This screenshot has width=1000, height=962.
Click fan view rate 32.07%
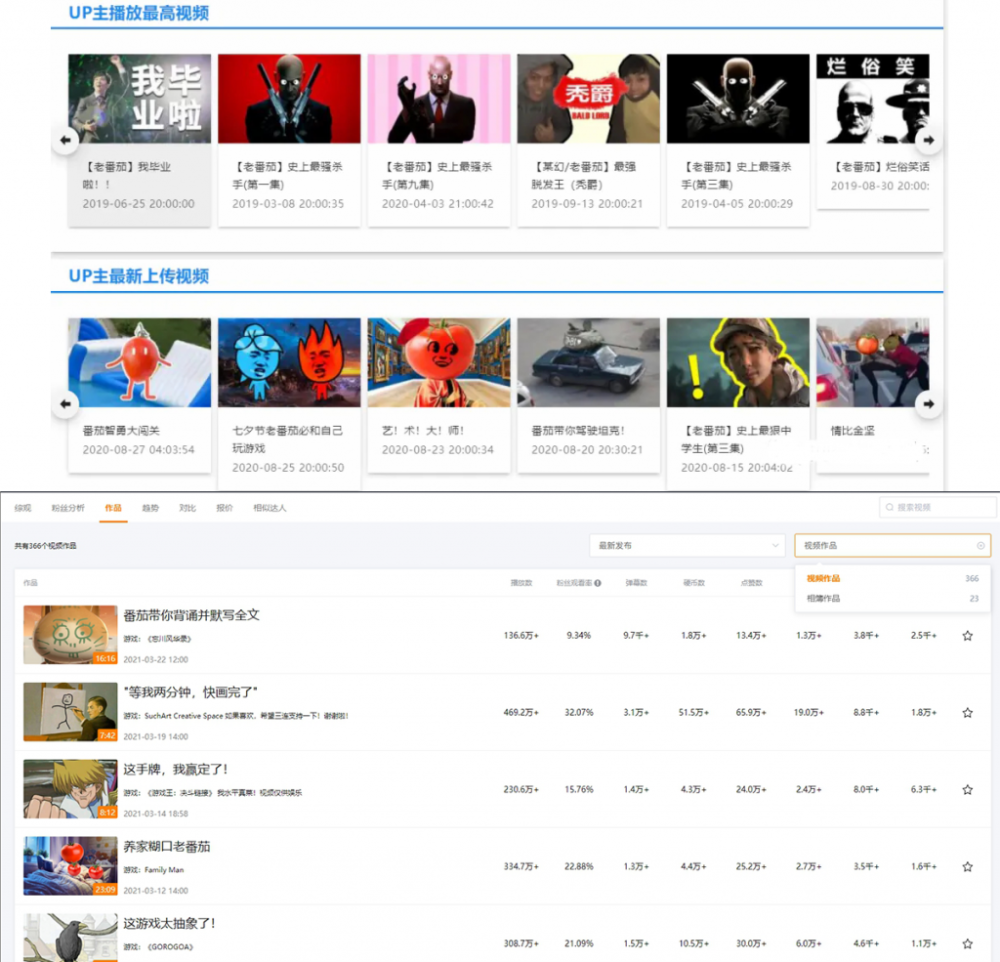click(x=578, y=713)
